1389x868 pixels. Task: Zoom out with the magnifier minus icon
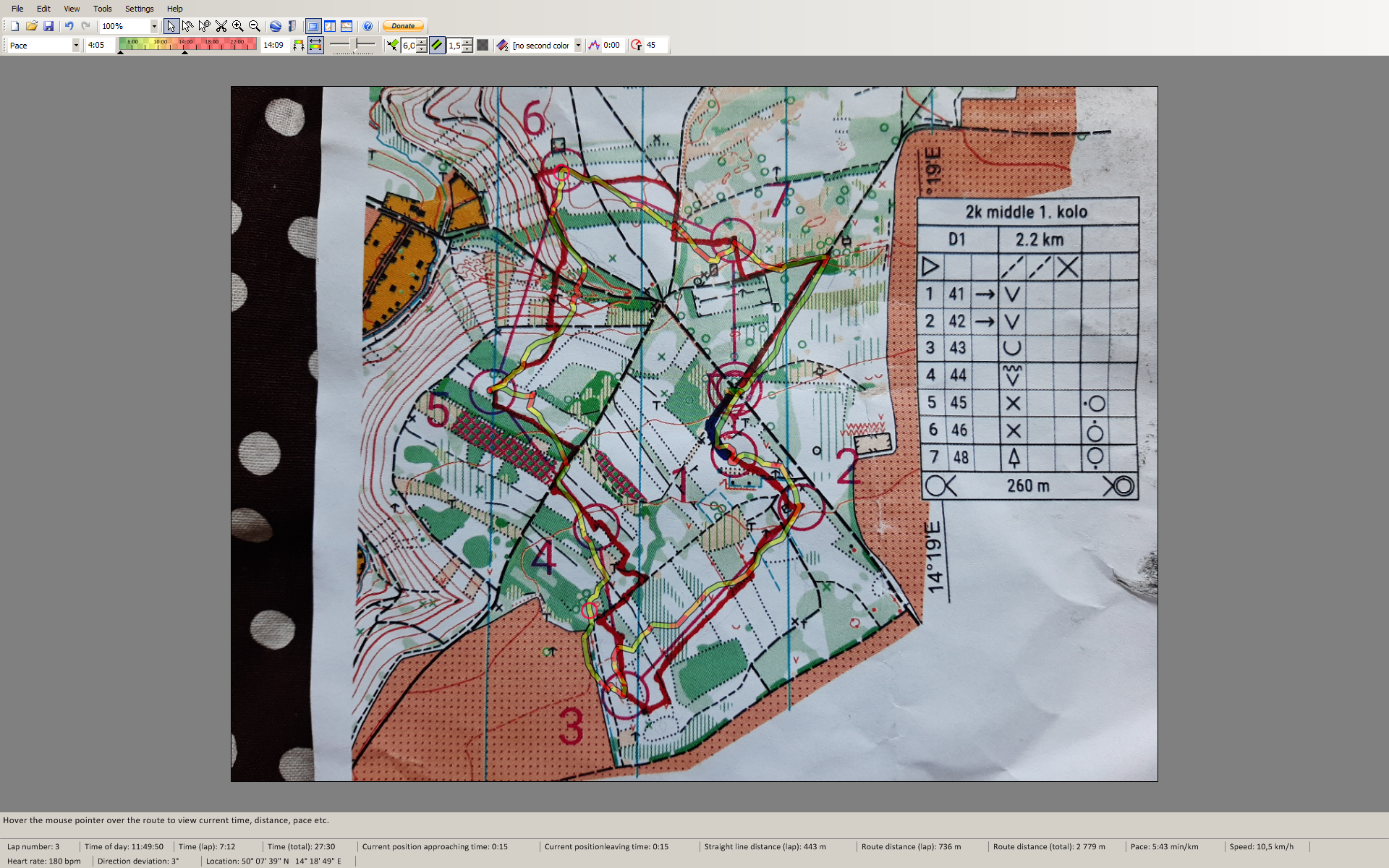coord(254,26)
